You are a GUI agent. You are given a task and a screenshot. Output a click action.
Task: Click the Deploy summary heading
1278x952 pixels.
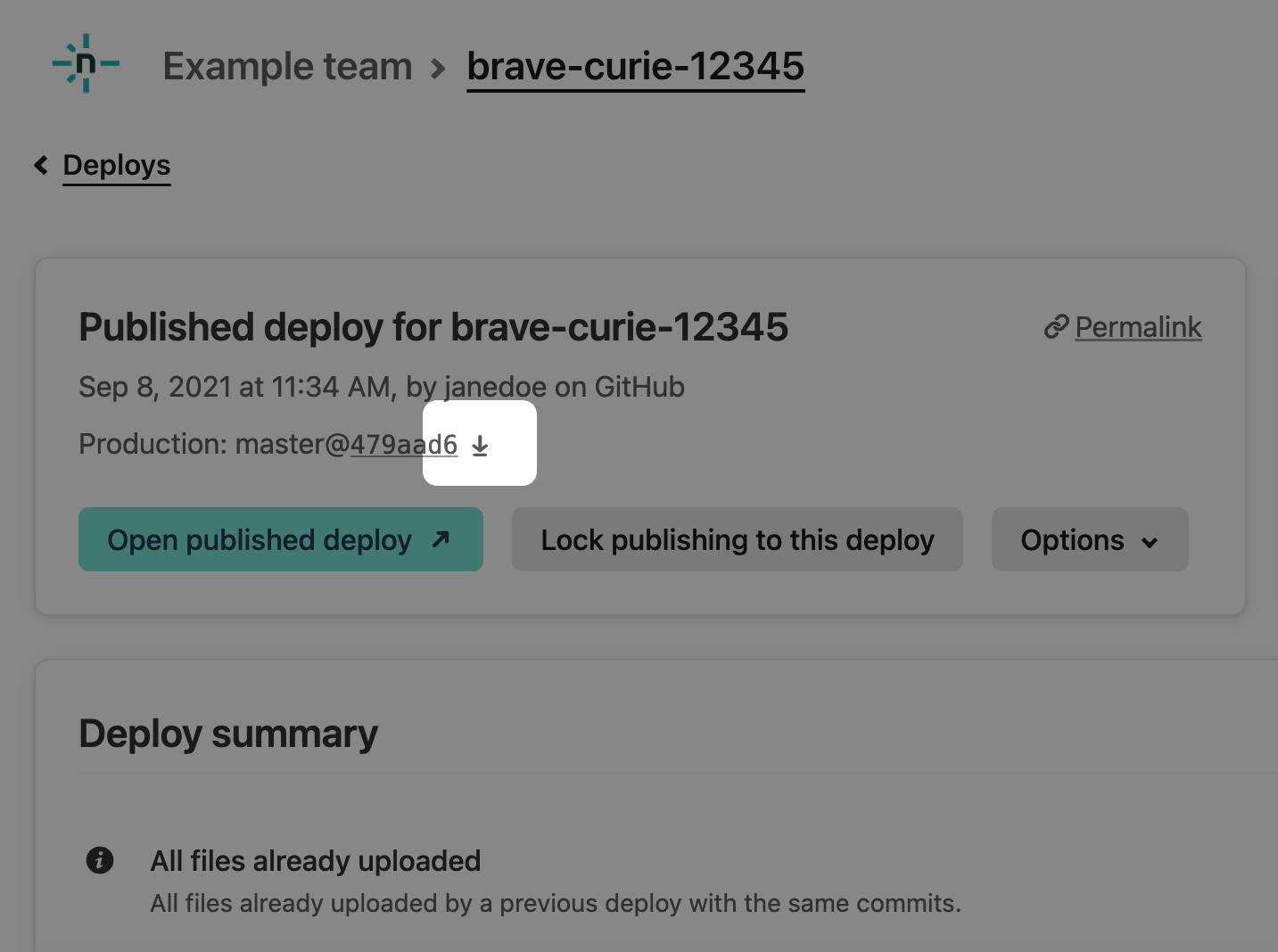click(x=228, y=734)
